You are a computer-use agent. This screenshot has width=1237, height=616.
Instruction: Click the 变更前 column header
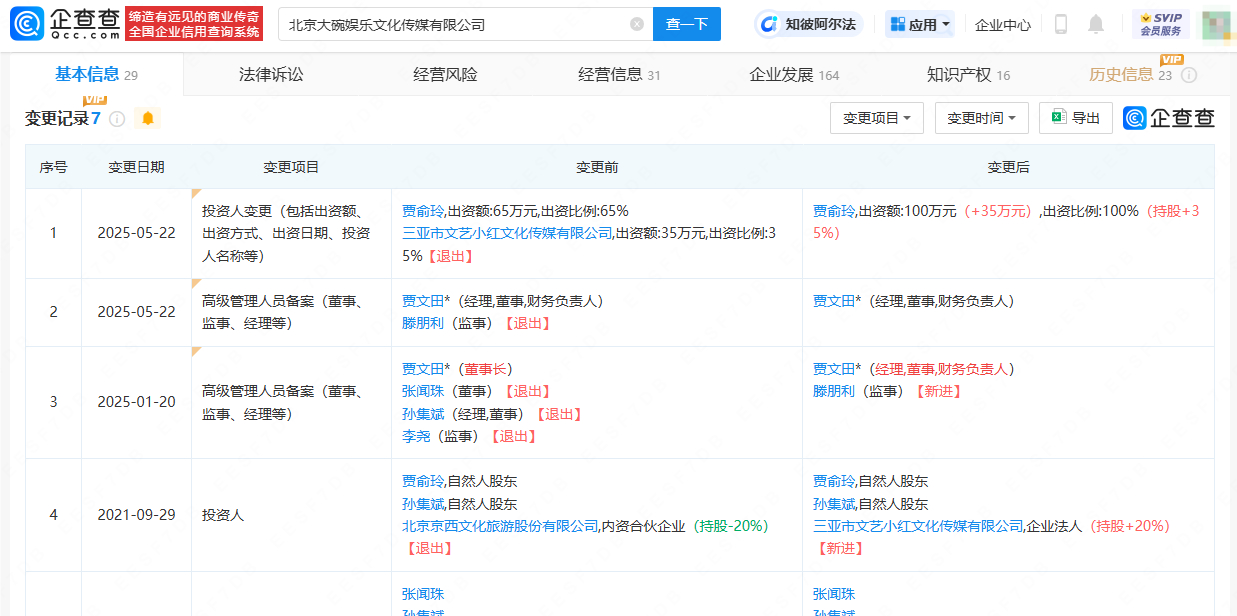click(597, 167)
